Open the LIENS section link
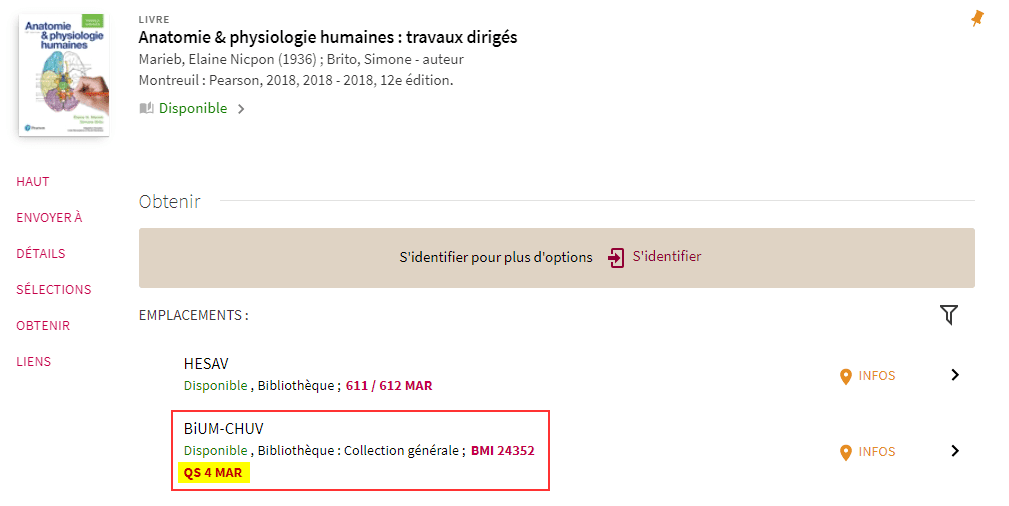 (33, 362)
